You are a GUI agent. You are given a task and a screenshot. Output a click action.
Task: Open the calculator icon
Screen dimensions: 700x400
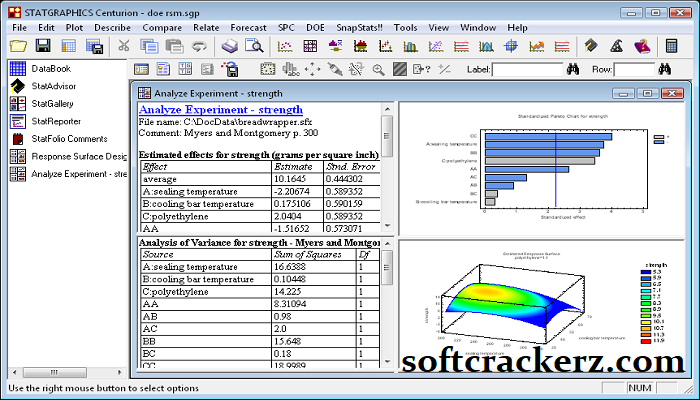pos(671,46)
